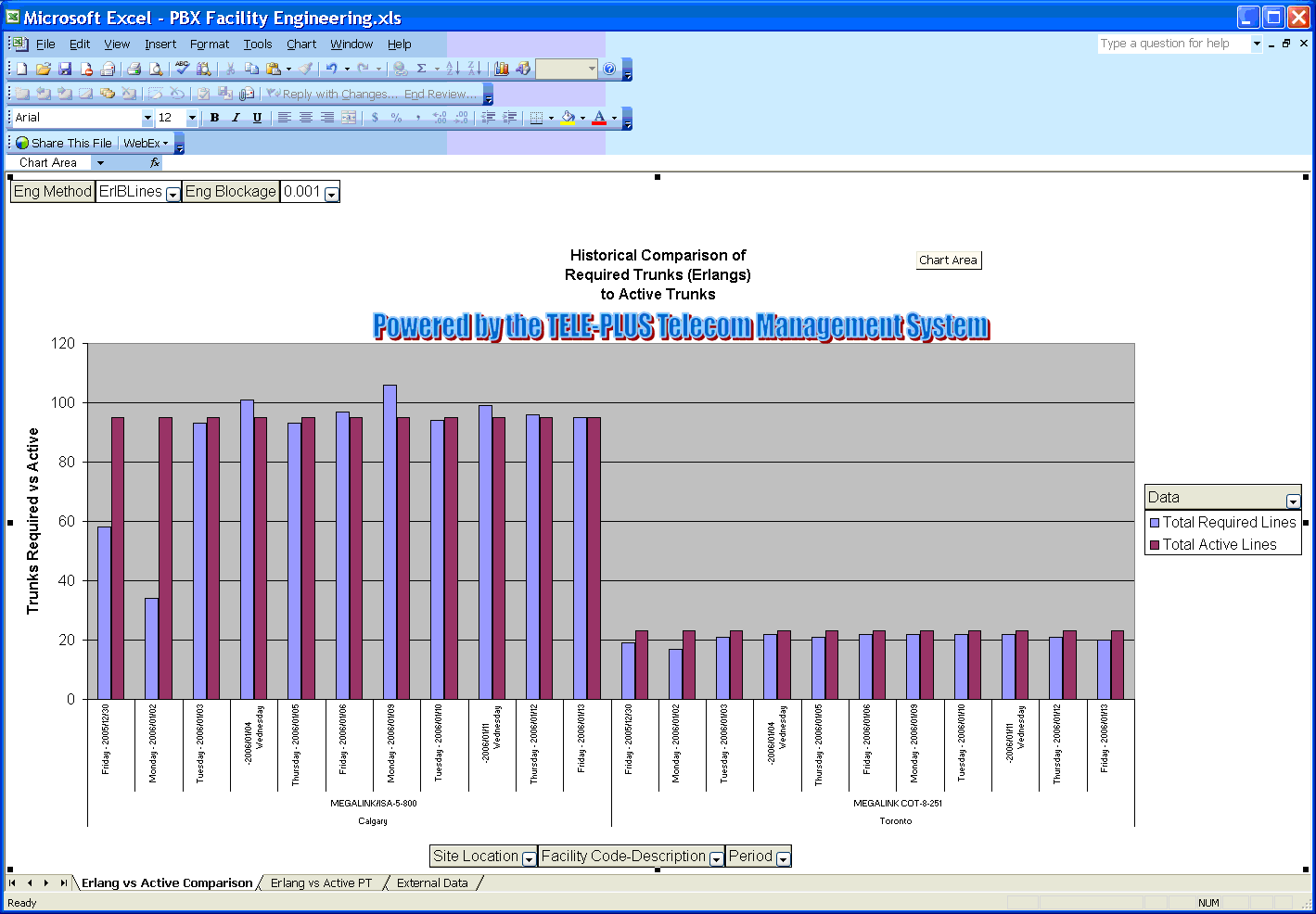This screenshot has width=1316, height=914.
Task: Click Share This File button
Action: [x=63, y=143]
